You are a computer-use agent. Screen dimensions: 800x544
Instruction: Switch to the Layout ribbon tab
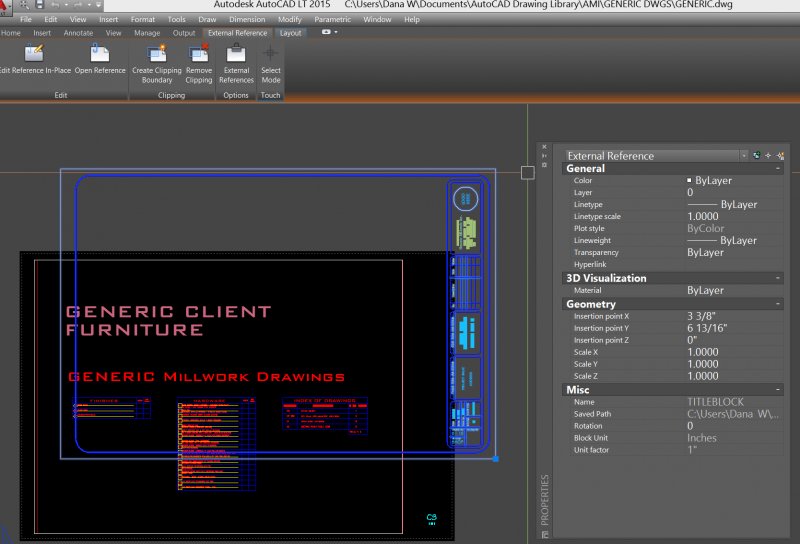(289, 33)
